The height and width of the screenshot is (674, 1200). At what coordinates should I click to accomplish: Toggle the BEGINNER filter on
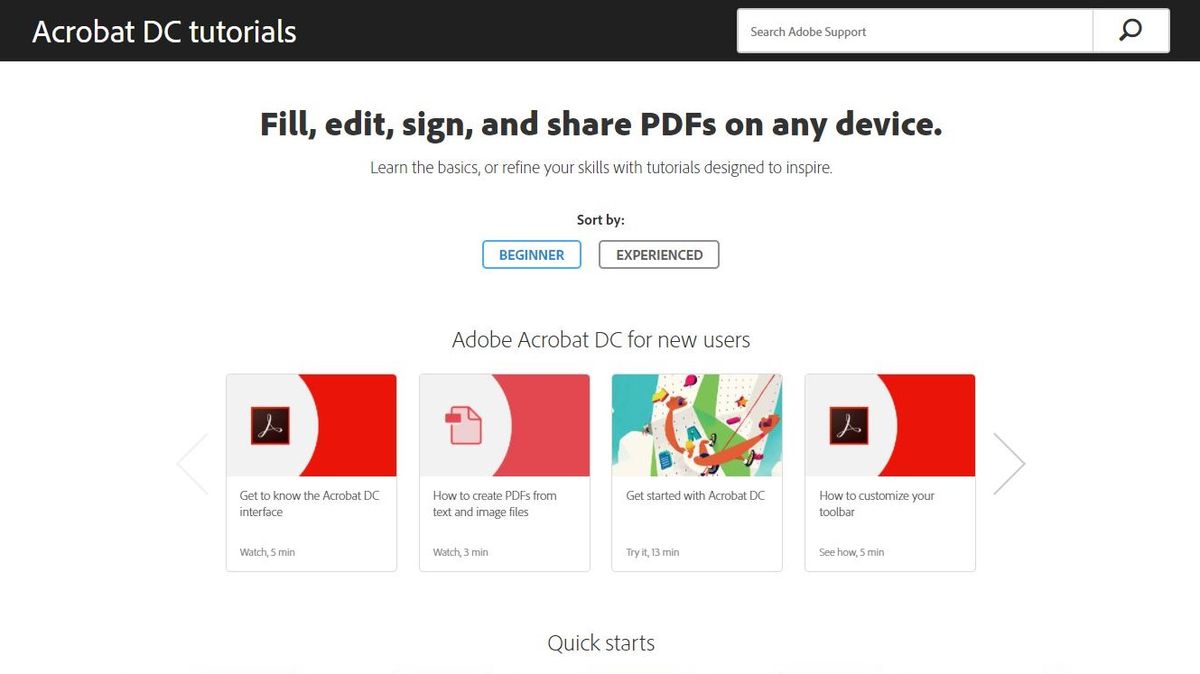click(531, 254)
